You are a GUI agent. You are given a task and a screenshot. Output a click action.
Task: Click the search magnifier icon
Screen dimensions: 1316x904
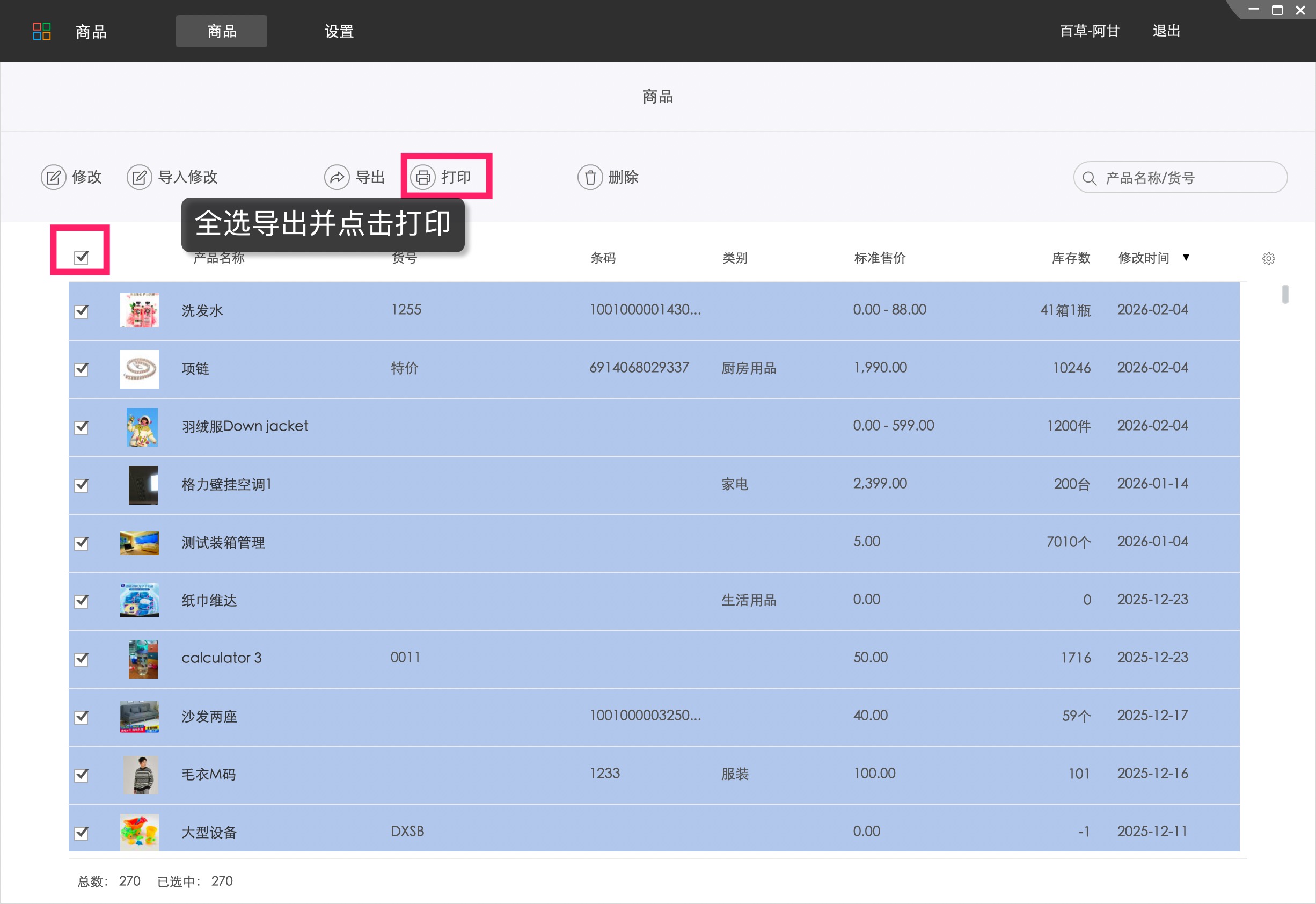[x=1089, y=178]
